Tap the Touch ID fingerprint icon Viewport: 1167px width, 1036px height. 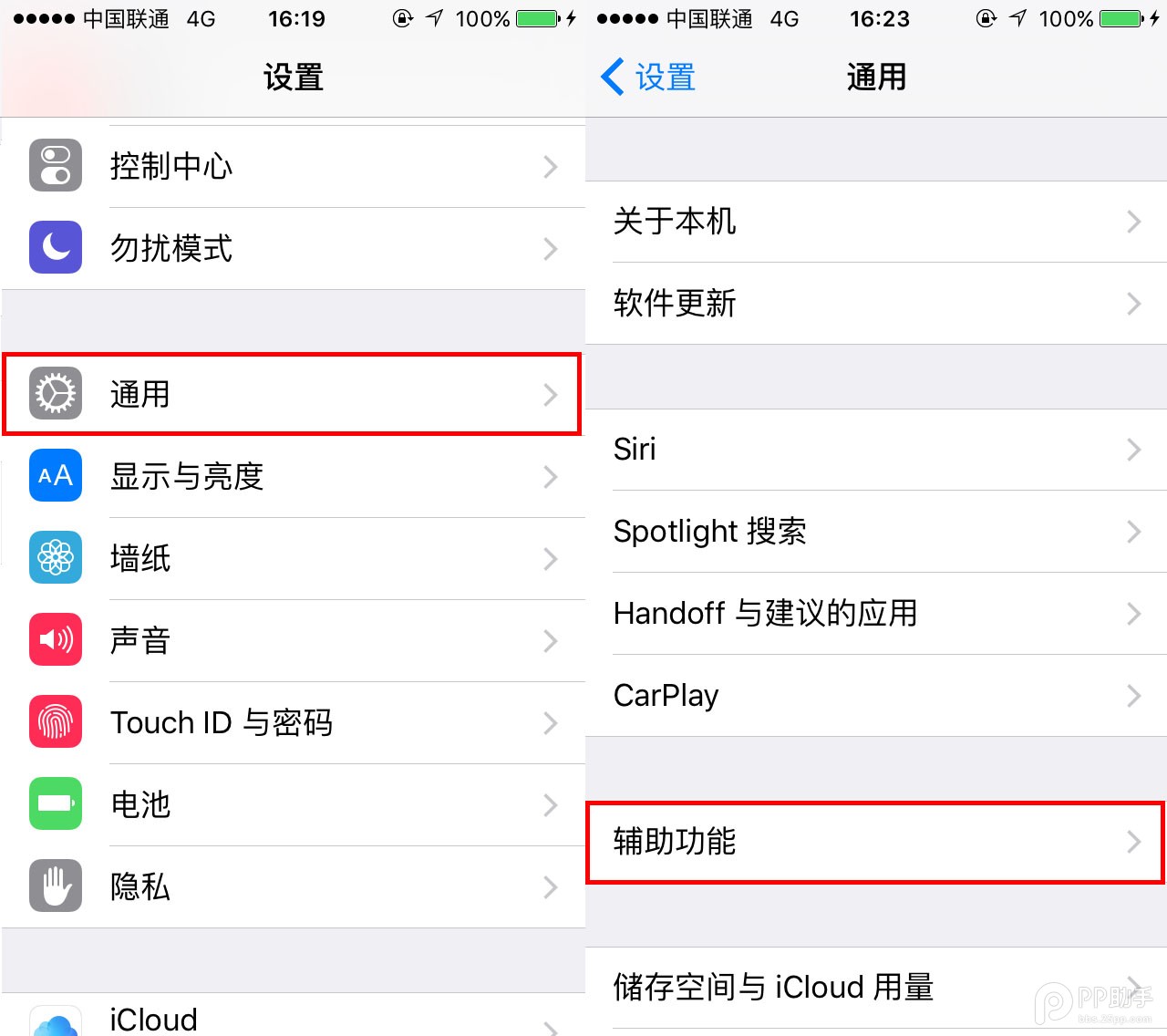point(56,722)
